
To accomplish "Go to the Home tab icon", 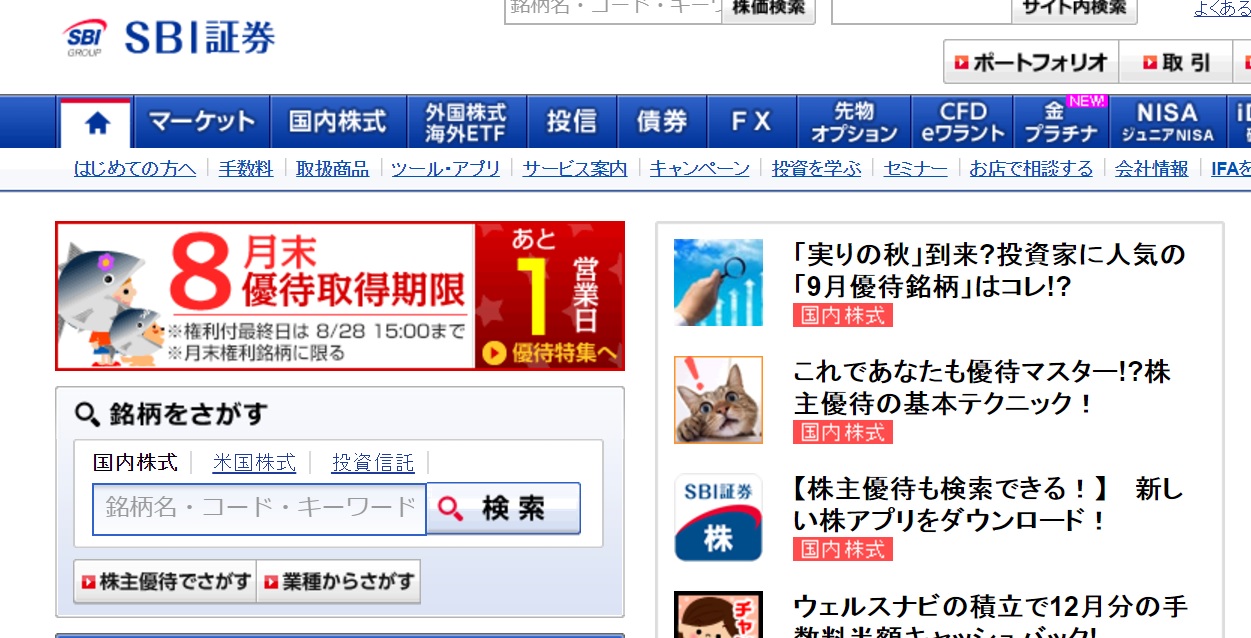I will 97,123.
